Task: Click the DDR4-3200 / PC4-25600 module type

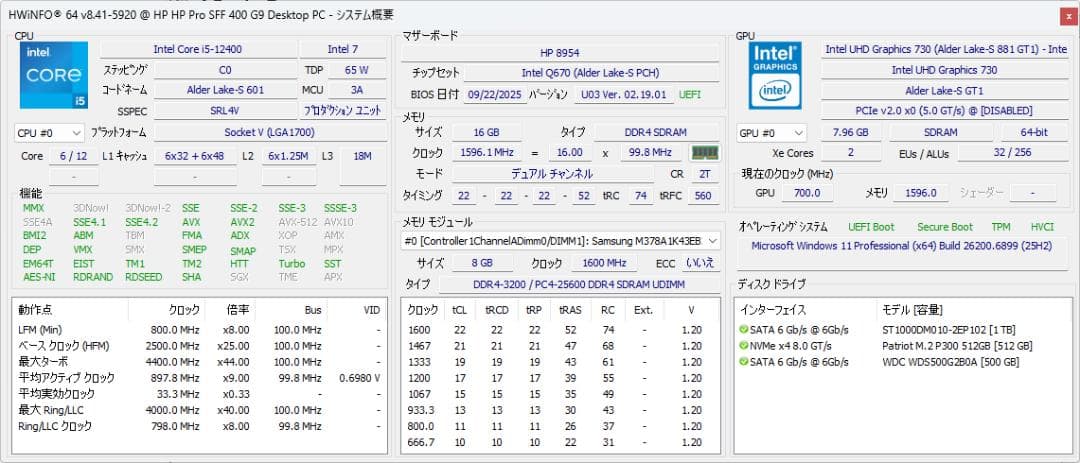Action: coord(579,285)
